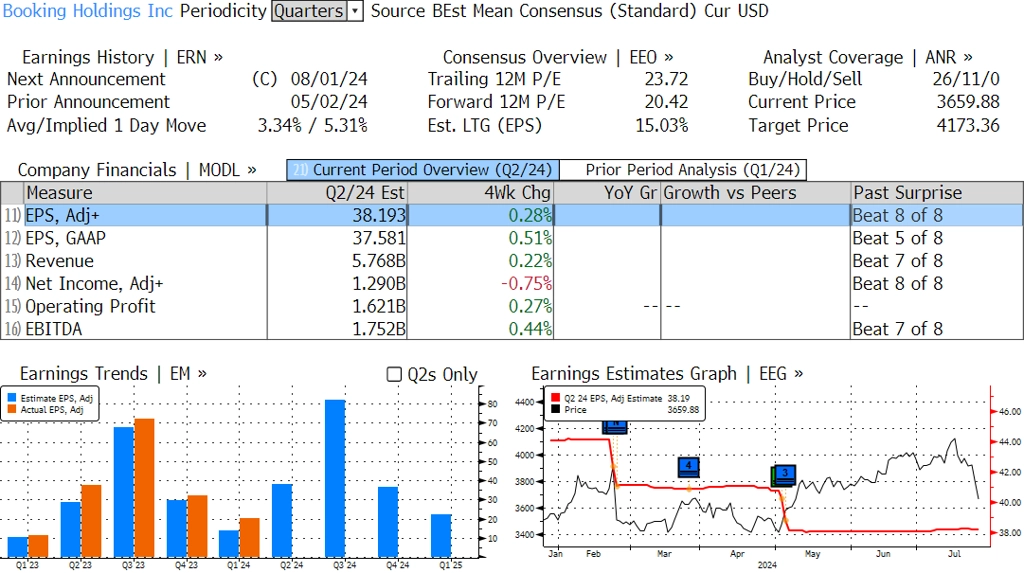The width and height of the screenshot is (1024, 573).
Task: Click the Net Income 4Wk change -0.75%
Action: click(x=526, y=284)
